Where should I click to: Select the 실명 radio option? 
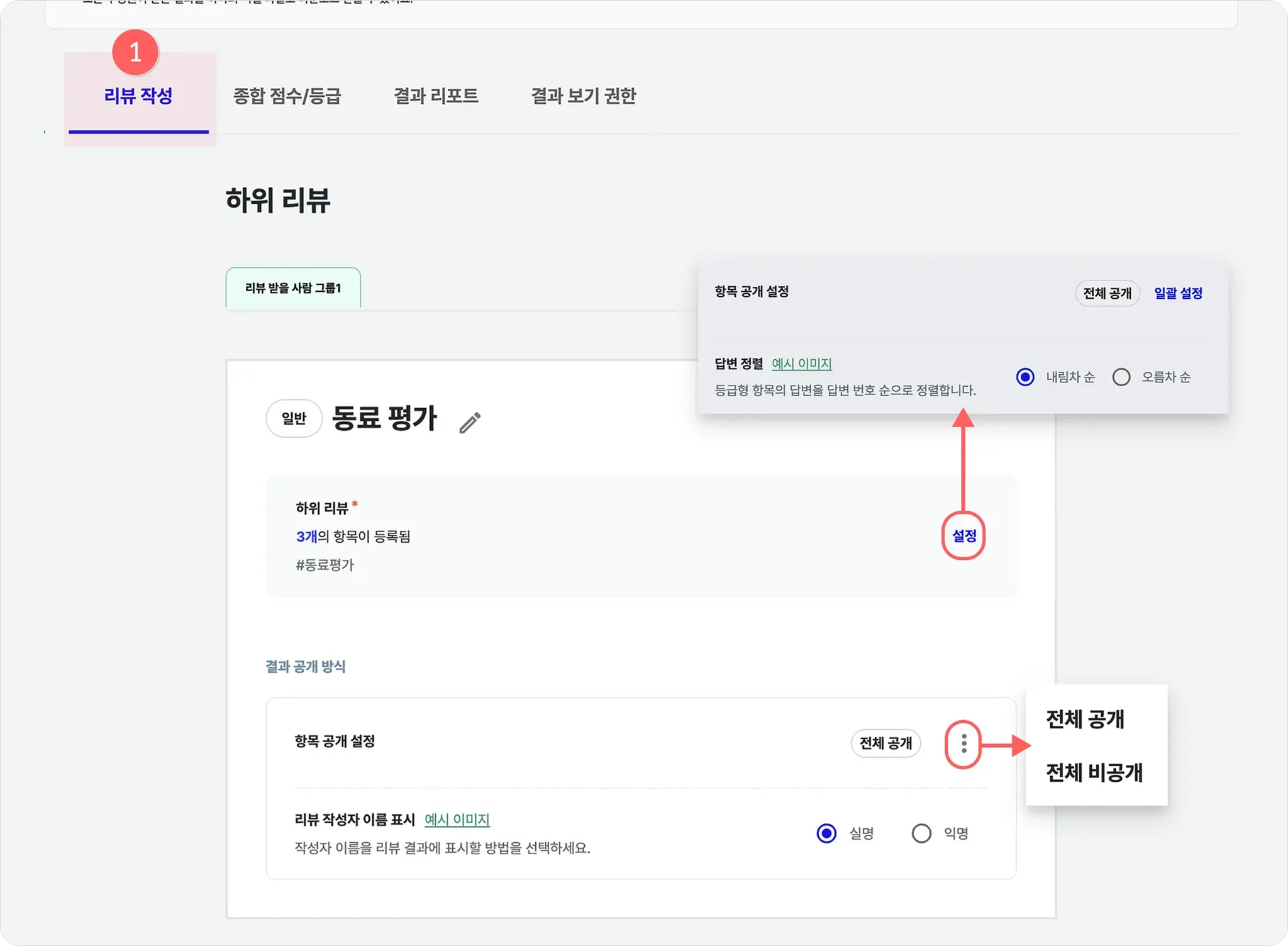[x=826, y=833]
